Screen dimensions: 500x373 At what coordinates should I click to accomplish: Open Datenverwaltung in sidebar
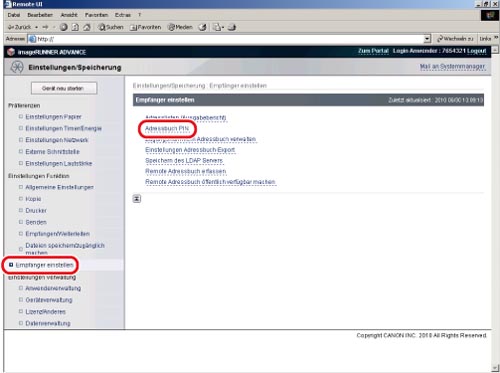pyautogui.click(x=48, y=323)
